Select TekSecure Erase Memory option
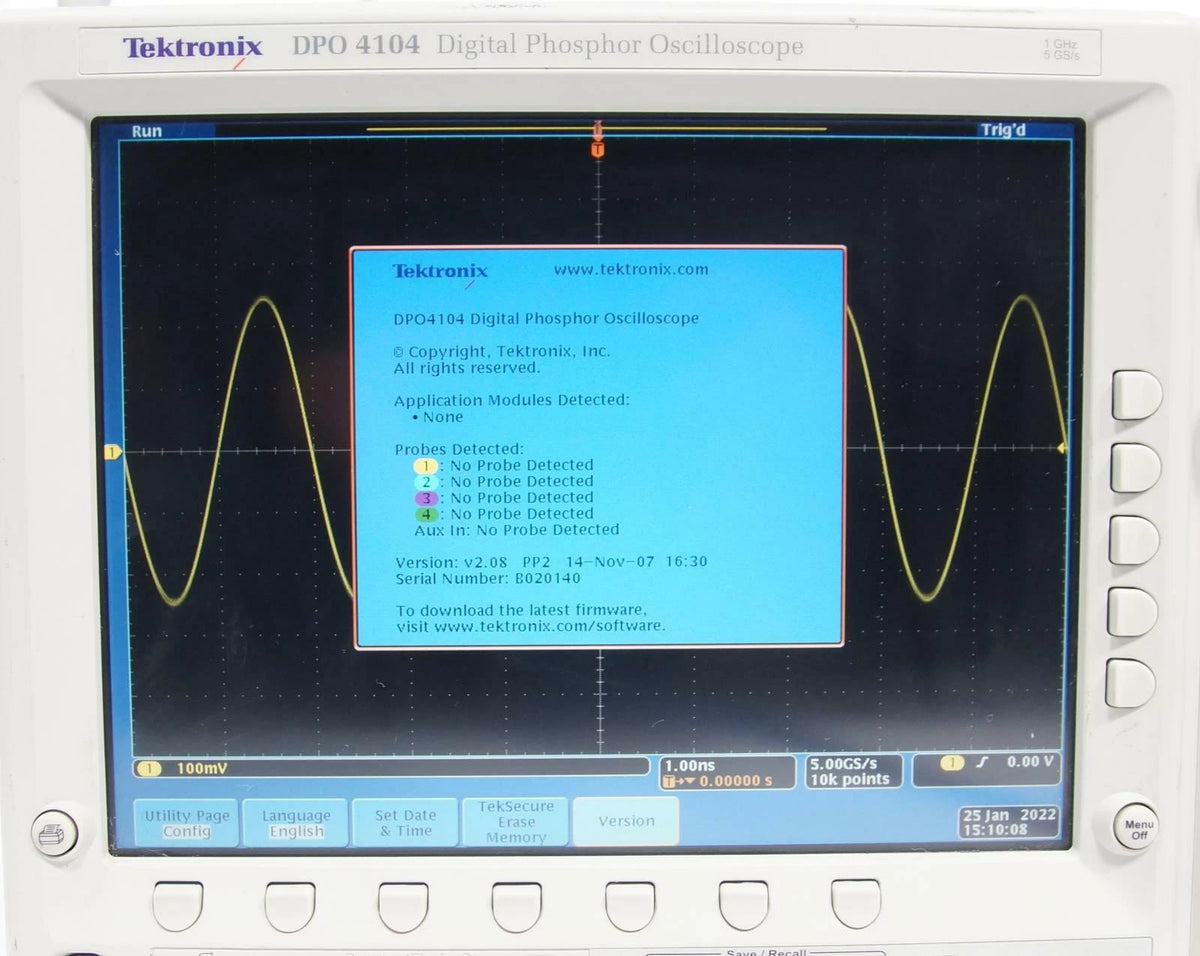This screenshot has width=1200, height=956. 516,822
